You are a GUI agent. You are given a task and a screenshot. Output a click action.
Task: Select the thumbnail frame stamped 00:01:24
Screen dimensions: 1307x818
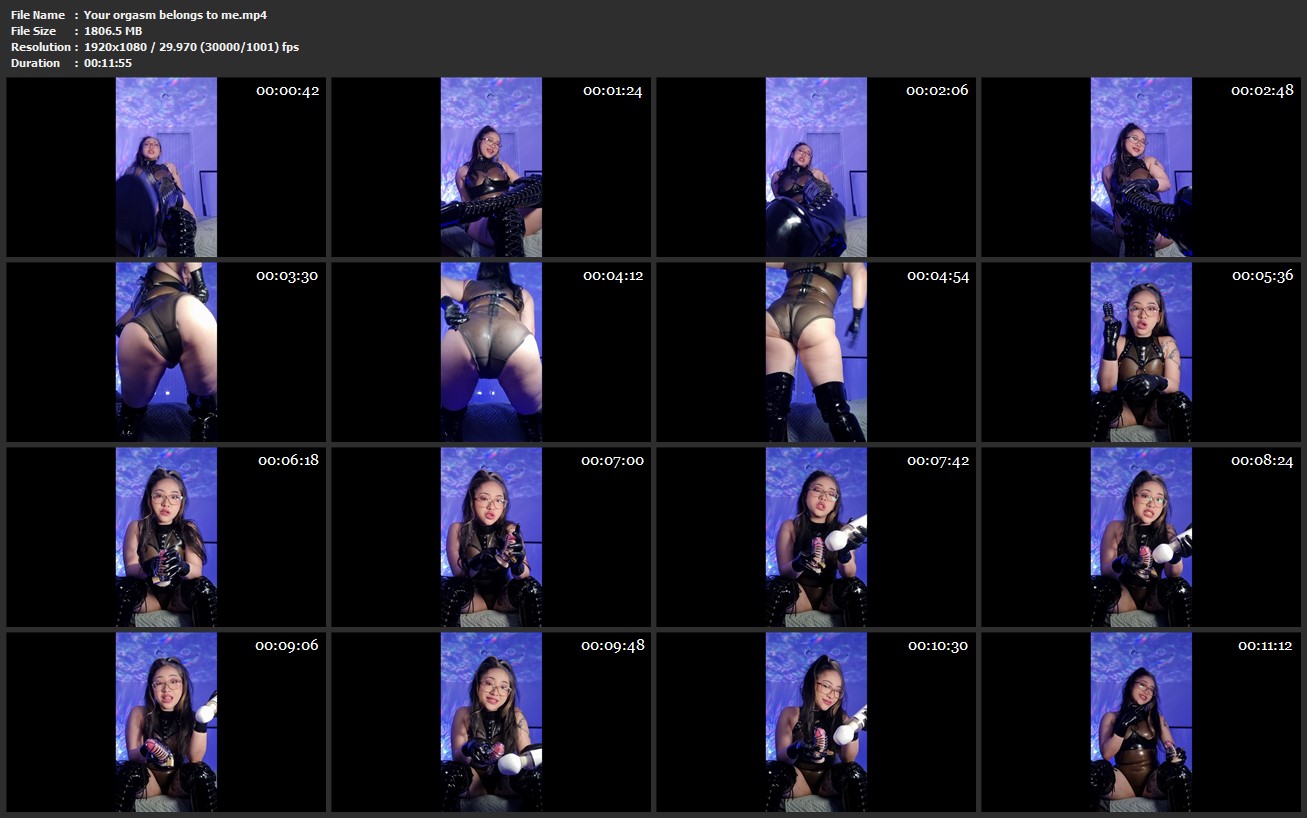491,167
